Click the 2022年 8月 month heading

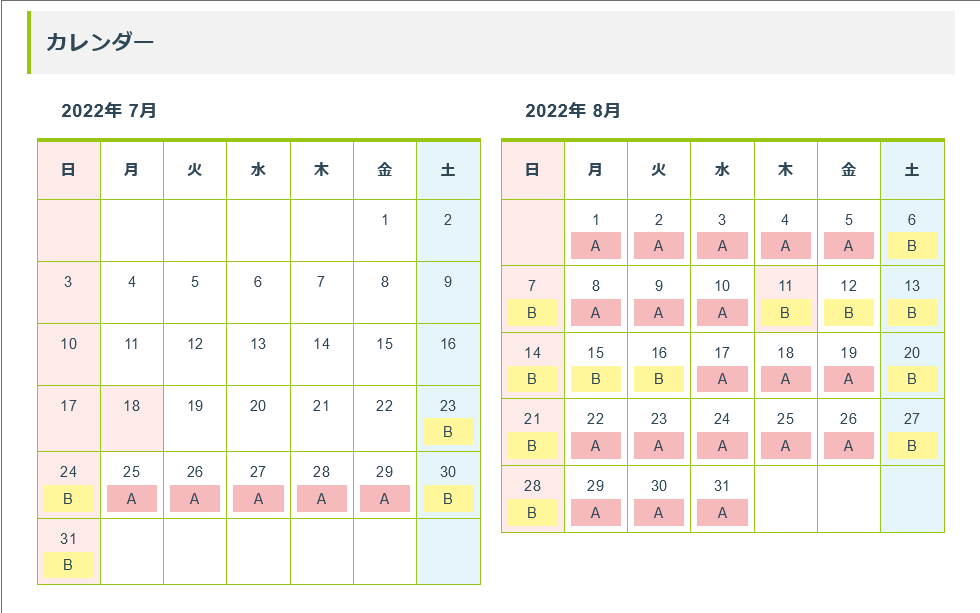coord(573,110)
